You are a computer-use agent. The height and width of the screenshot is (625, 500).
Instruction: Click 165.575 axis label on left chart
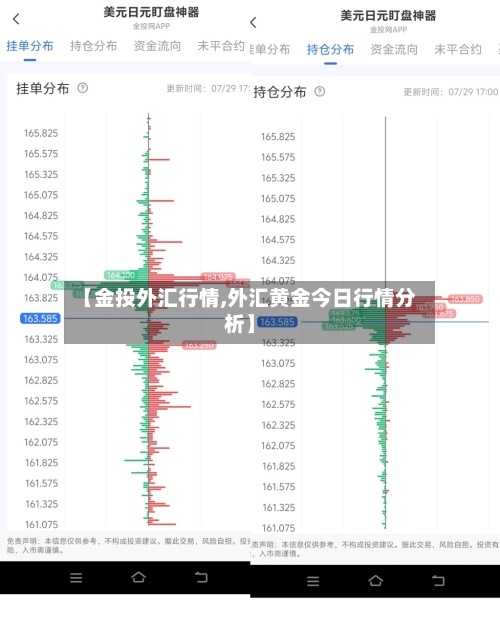coord(41,153)
